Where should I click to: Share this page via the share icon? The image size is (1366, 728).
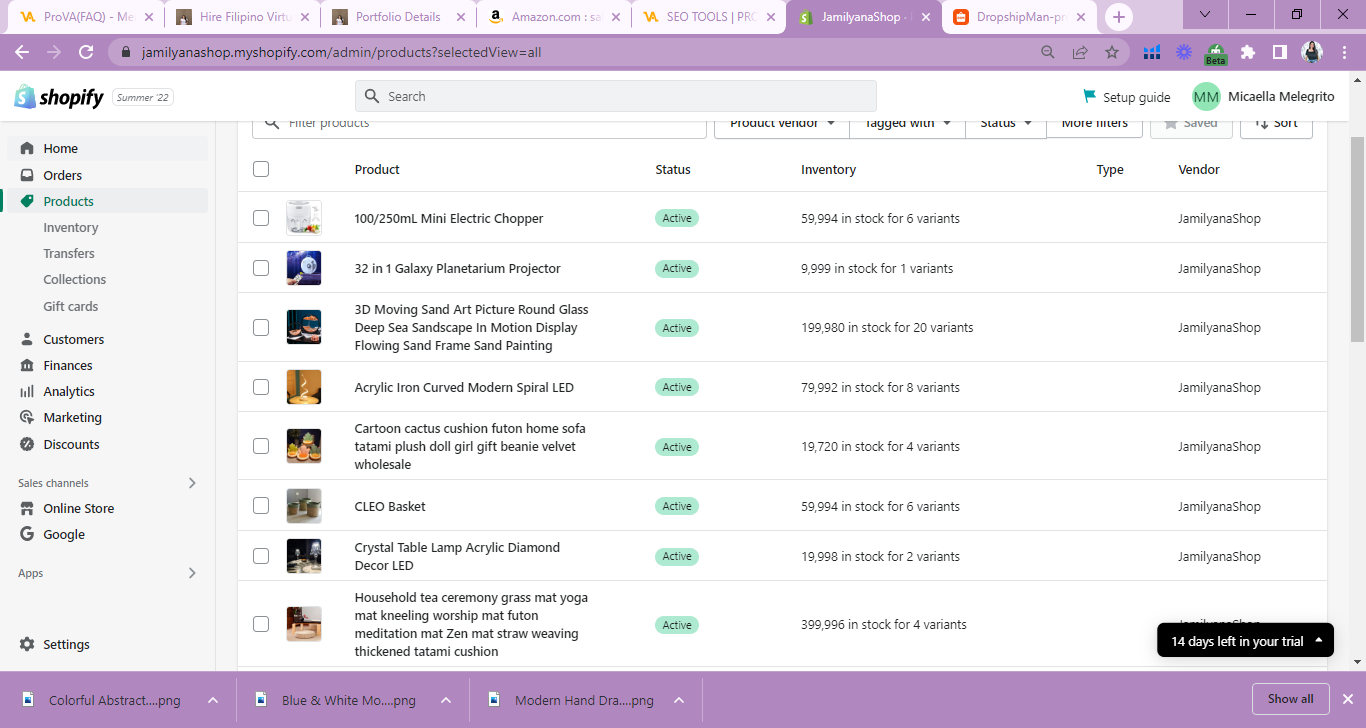click(x=1080, y=52)
